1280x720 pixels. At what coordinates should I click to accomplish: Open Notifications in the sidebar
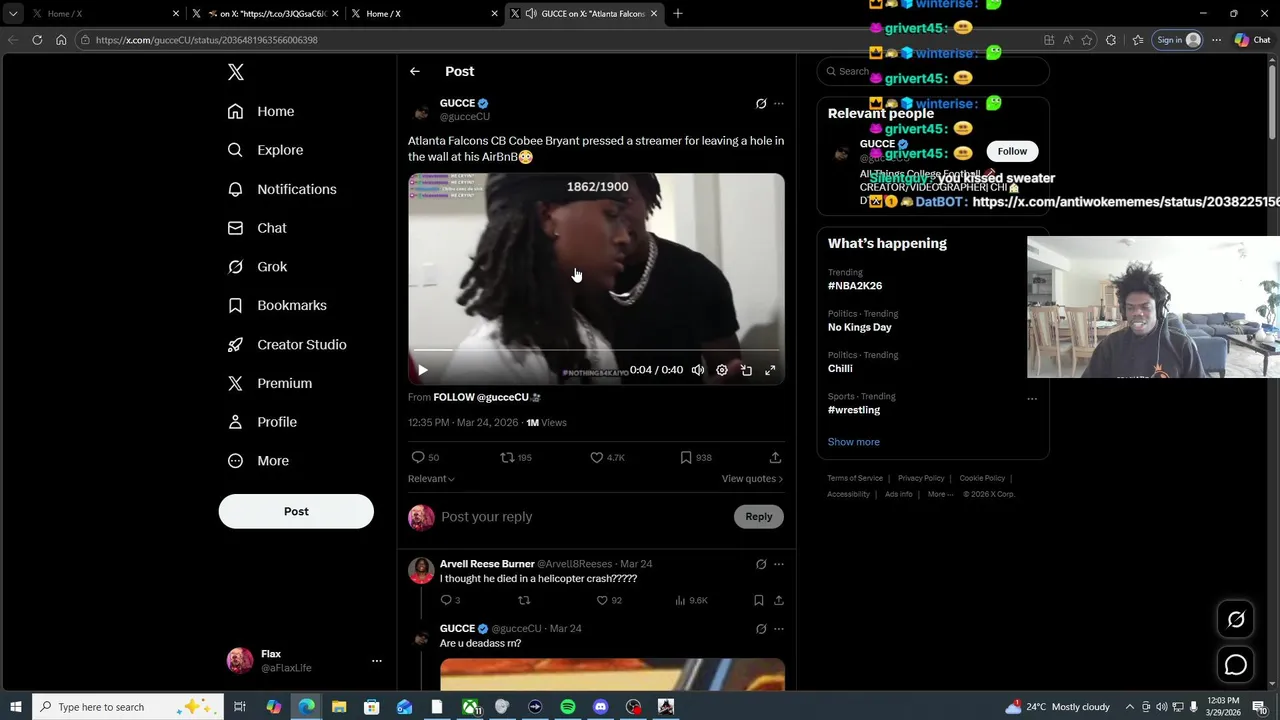click(282, 189)
